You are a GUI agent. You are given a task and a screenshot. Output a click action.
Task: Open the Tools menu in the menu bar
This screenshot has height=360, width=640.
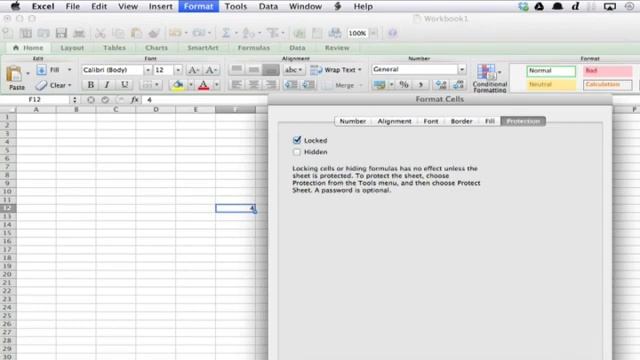(236, 7)
